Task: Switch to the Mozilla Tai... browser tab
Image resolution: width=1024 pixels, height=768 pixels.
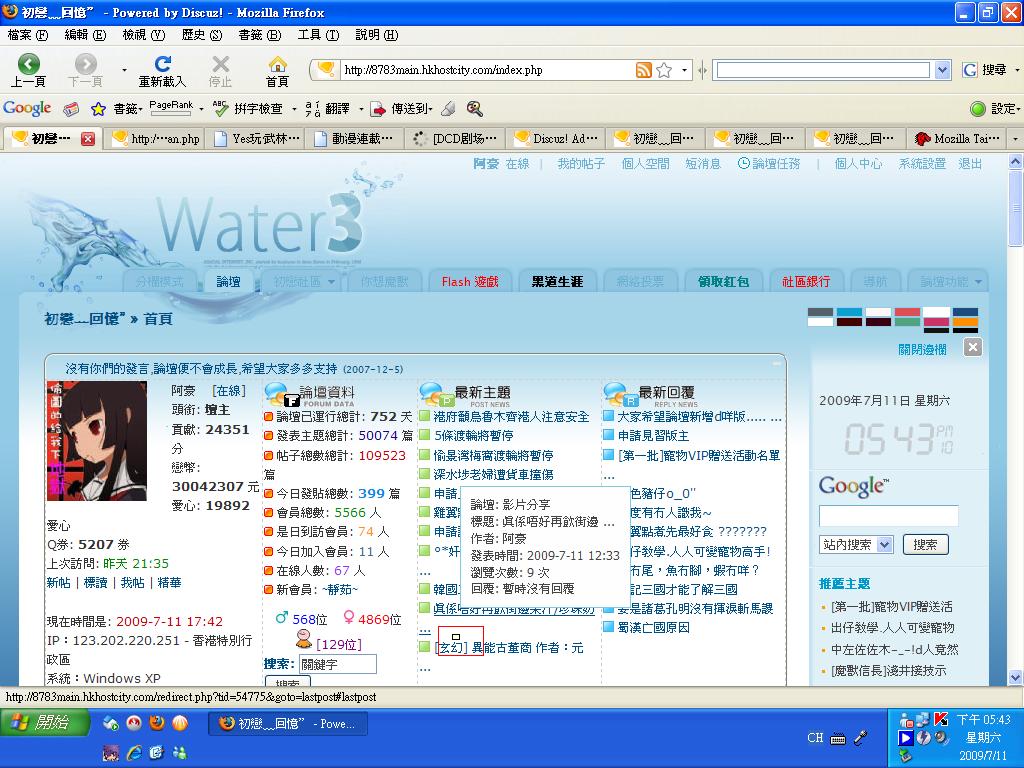Action: click(x=957, y=139)
